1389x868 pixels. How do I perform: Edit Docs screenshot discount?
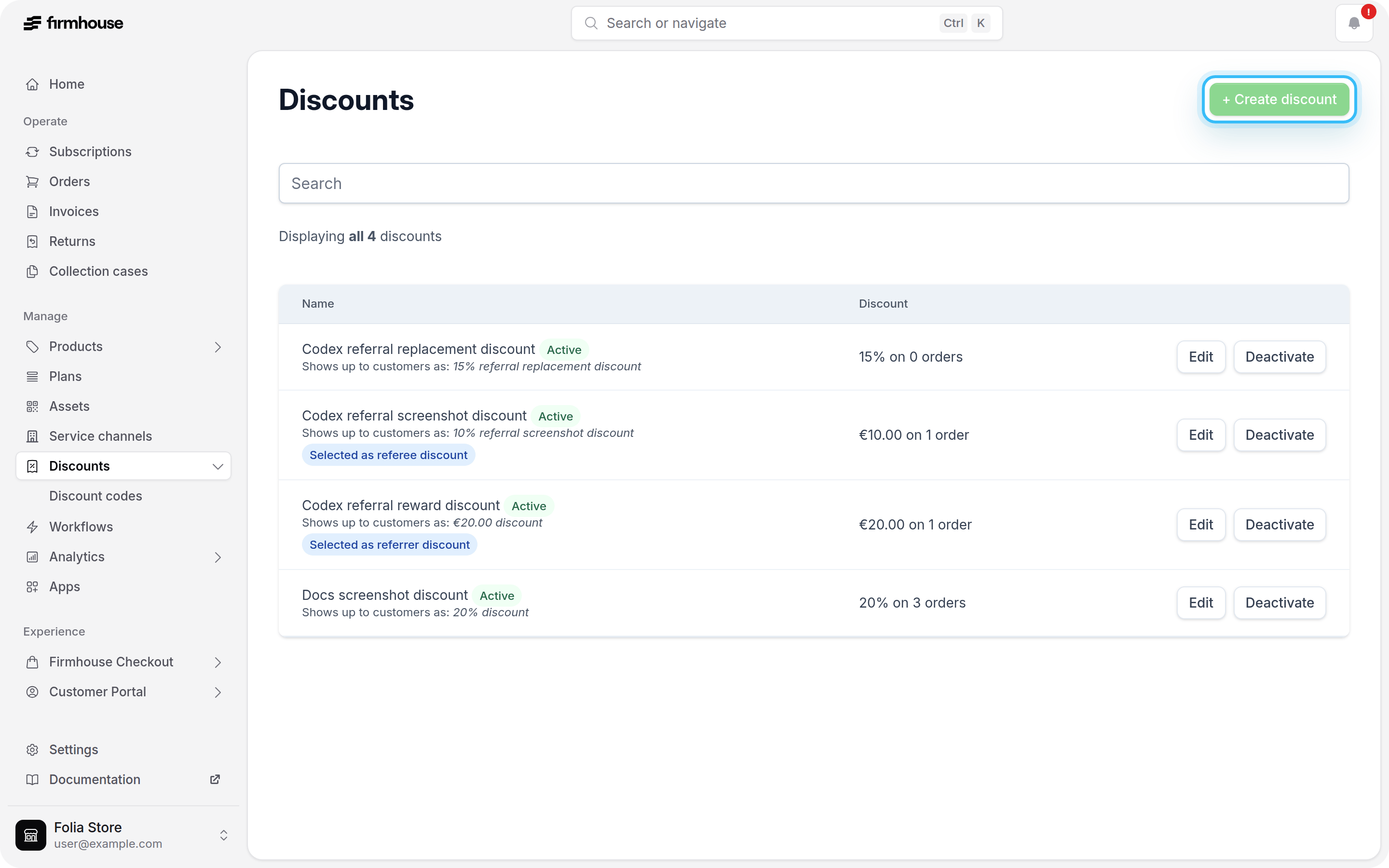click(1201, 603)
